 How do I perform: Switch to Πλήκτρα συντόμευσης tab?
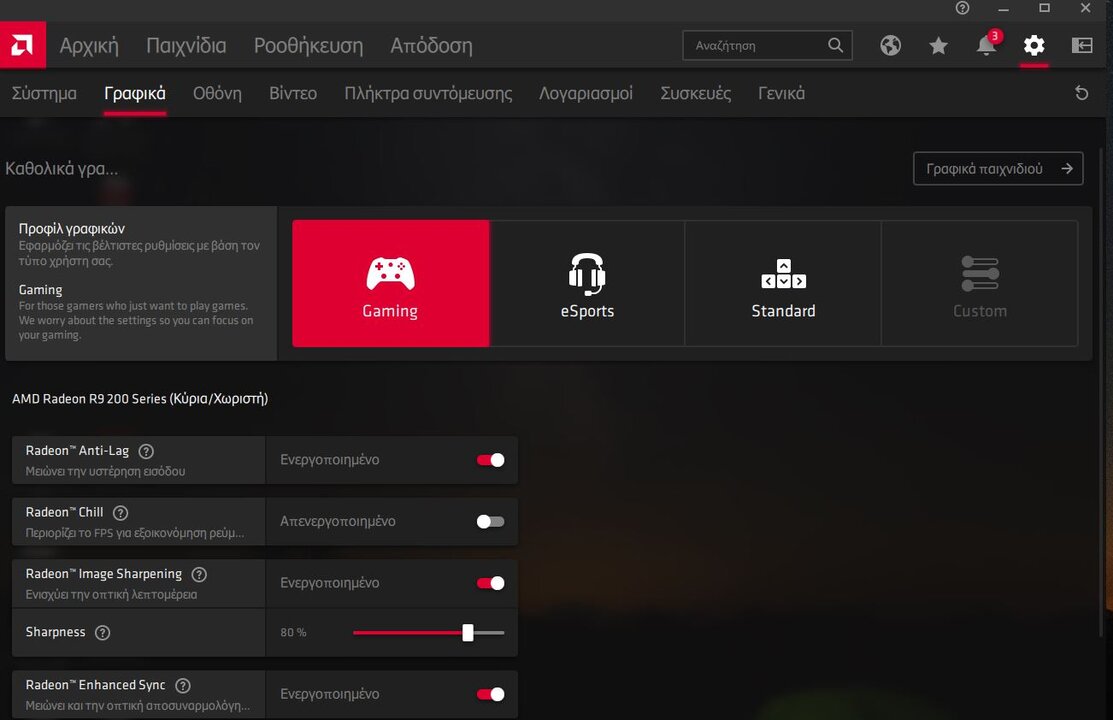pyautogui.click(x=428, y=93)
